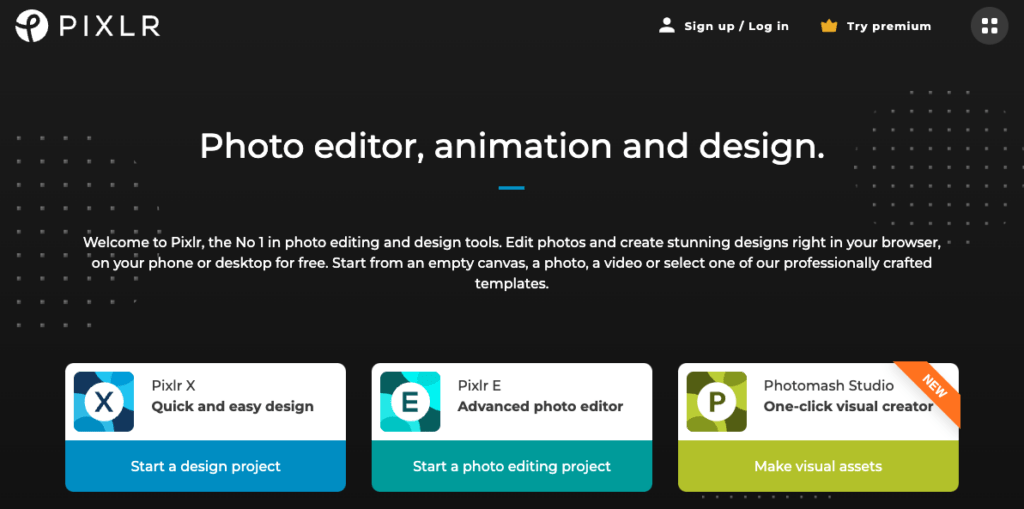The width and height of the screenshot is (1024, 509).
Task: Click the PIXLR wordmark text
Action: pos(109,26)
